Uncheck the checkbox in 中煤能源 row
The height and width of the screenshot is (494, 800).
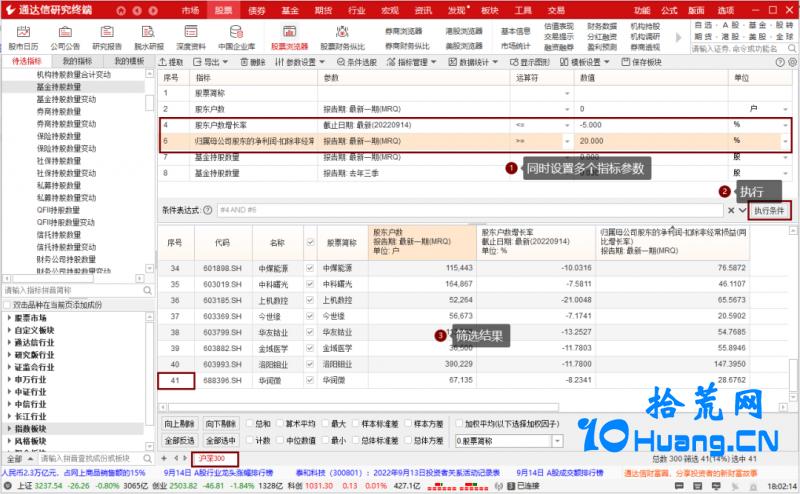310,268
